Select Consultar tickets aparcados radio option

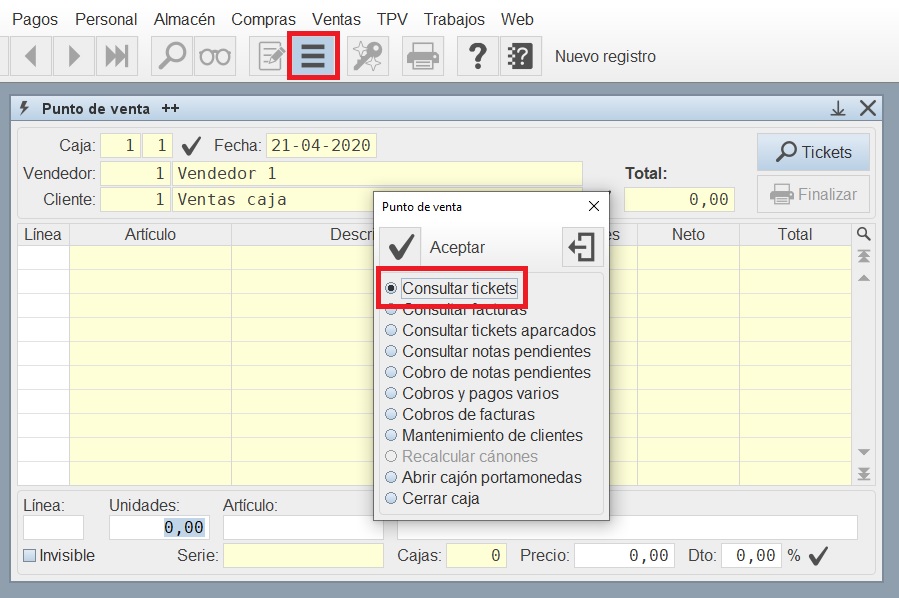coord(391,330)
